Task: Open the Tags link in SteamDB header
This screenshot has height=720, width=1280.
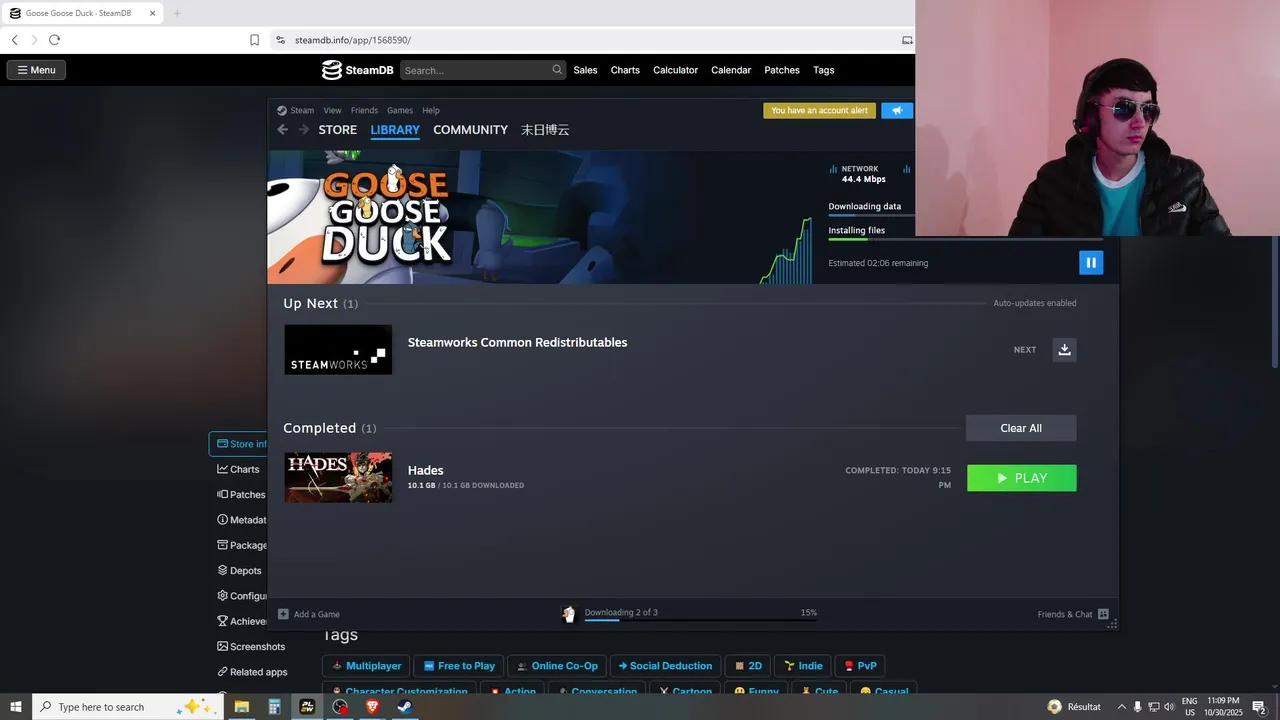Action: click(x=823, y=70)
